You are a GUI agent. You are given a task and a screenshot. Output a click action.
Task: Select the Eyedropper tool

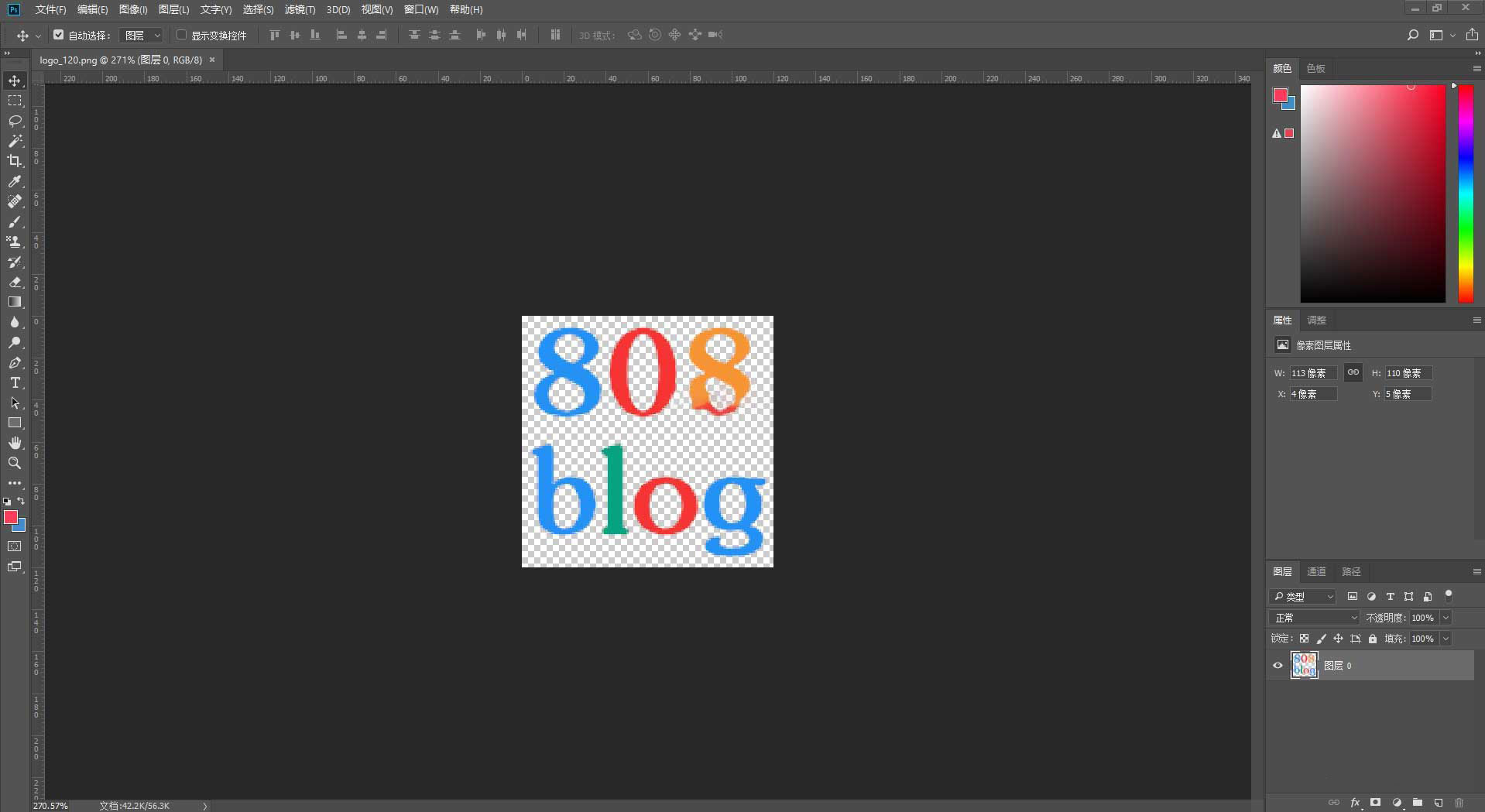(15, 181)
